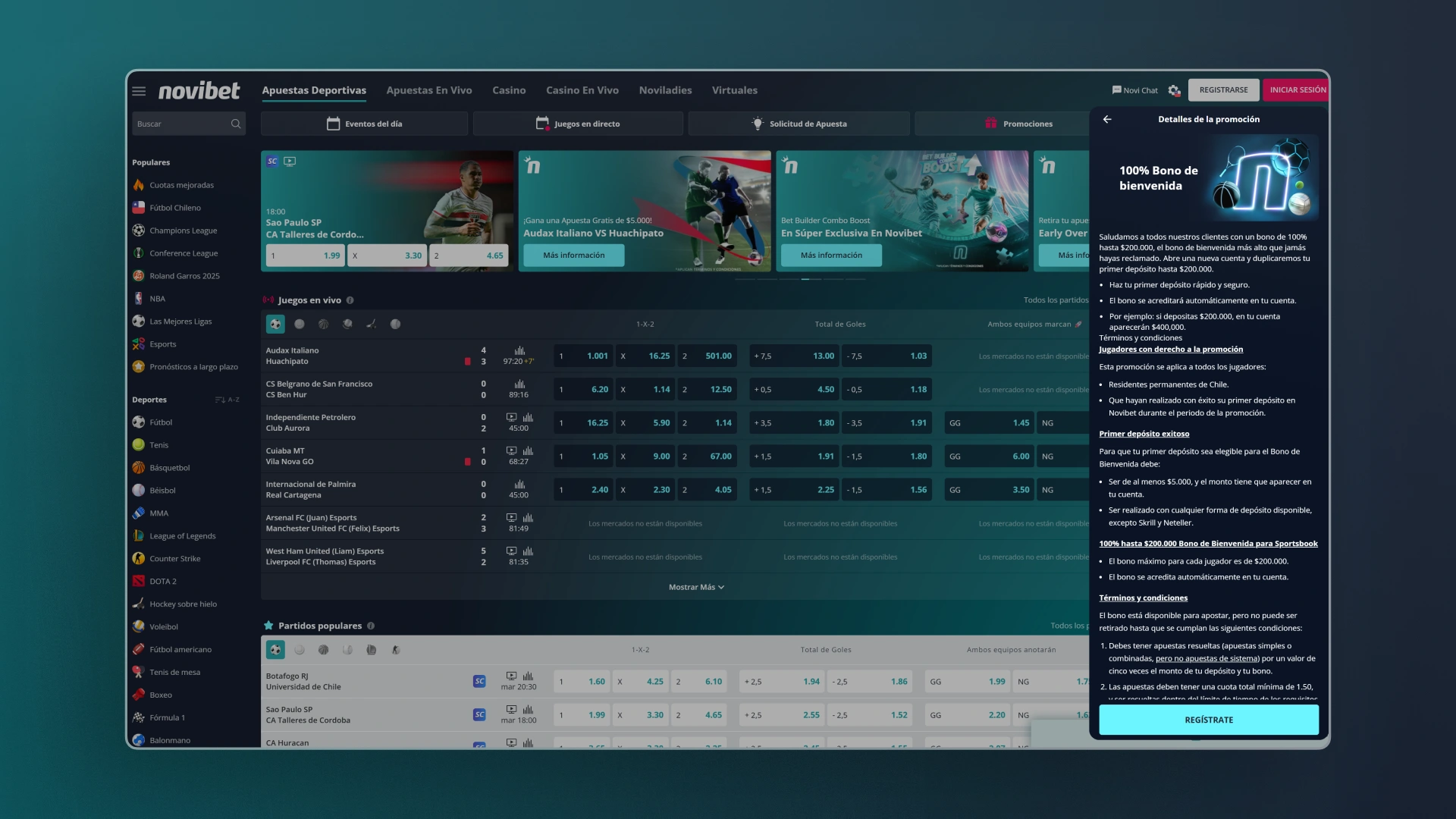Image resolution: width=1456 pixels, height=819 pixels.
Task: Select football filter in Juegos en vivo
Action: [x=275, y=324]
